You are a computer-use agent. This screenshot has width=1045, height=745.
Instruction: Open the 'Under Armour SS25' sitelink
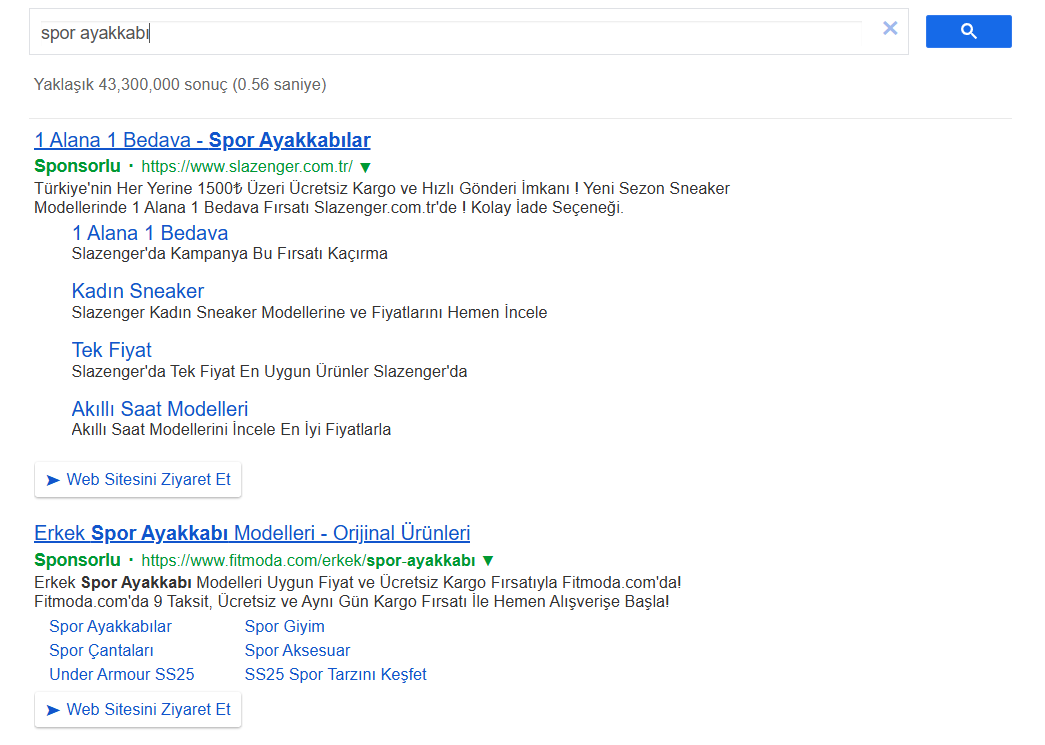(x=122, y=674)
